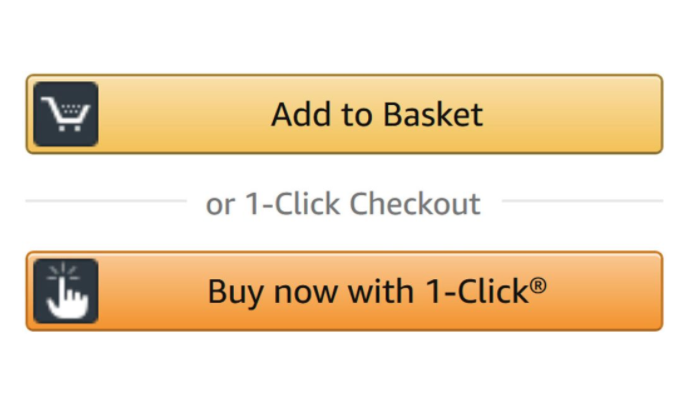Click the shopping cart icon
Screen dimensions: 681x400
click(x=66, y=116)
